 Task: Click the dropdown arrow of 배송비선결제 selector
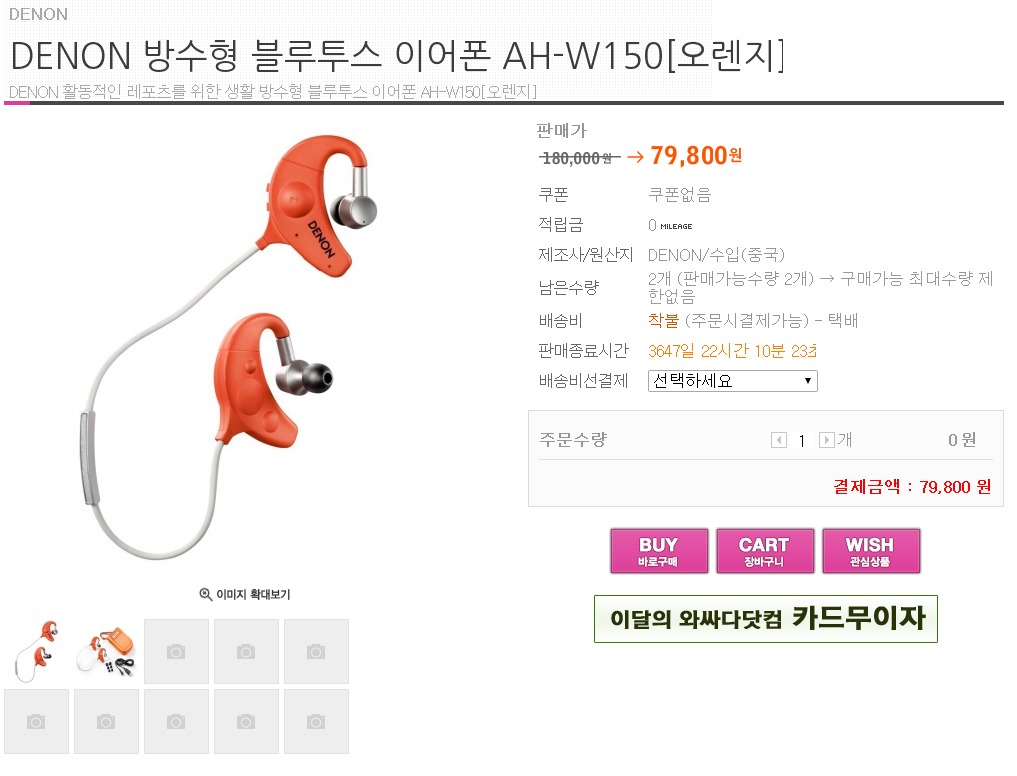click(808, 381)
